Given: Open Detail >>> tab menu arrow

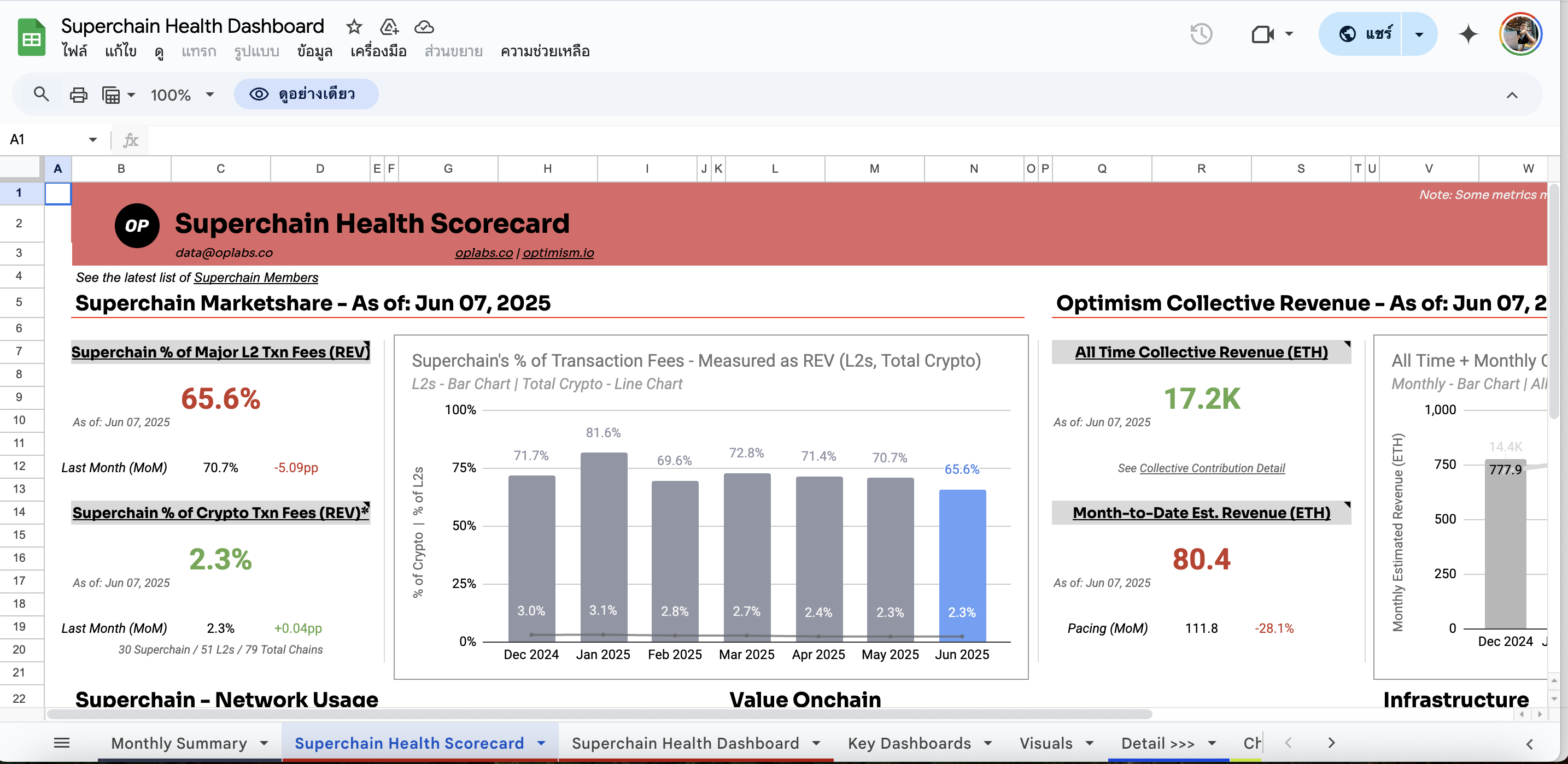Looking at the screenshot, I should click(1212, 743).
